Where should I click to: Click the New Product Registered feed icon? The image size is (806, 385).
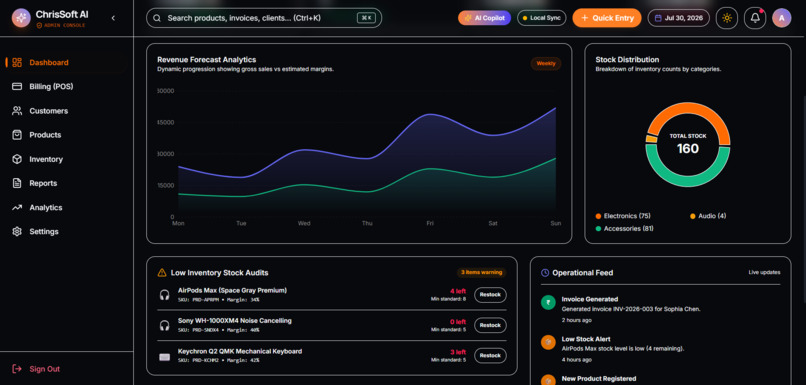point(548,381)
